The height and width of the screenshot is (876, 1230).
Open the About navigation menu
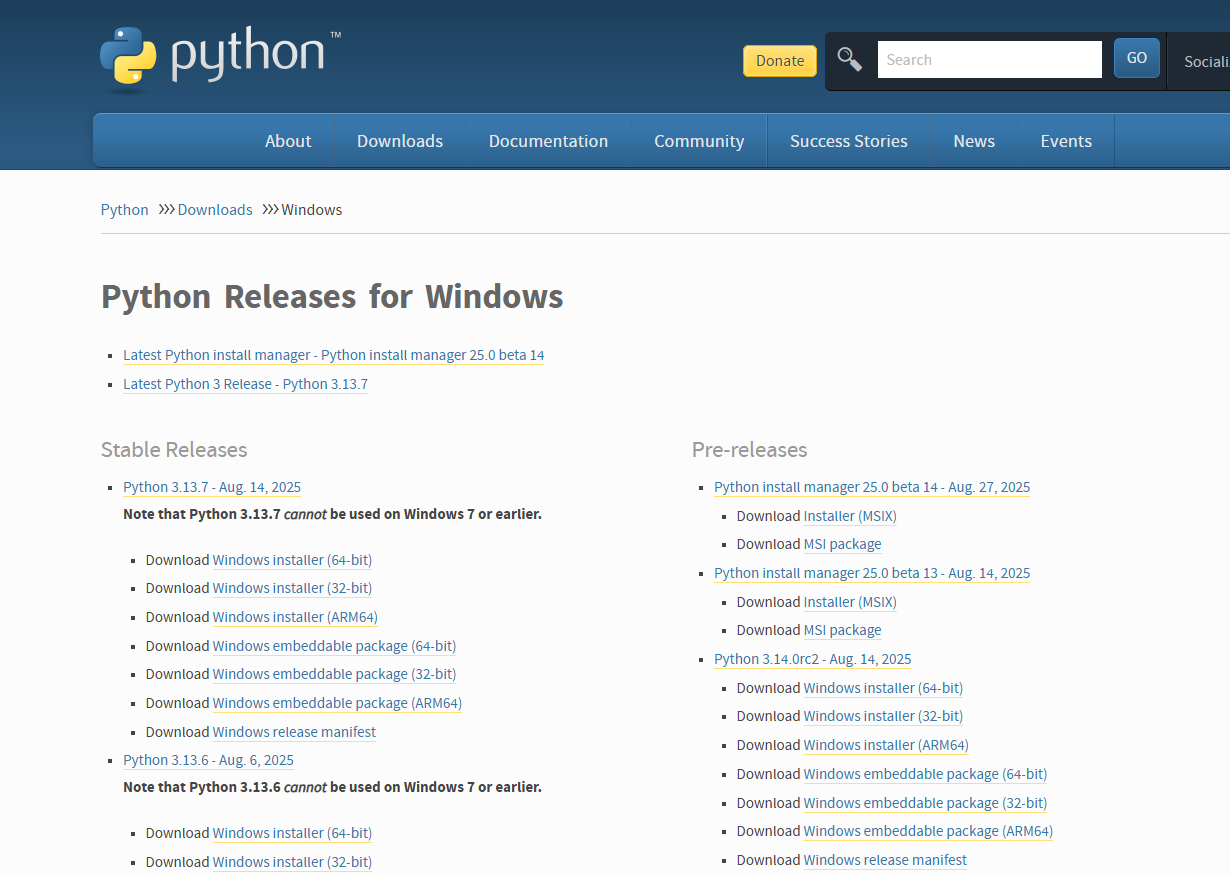coord(288,141)
